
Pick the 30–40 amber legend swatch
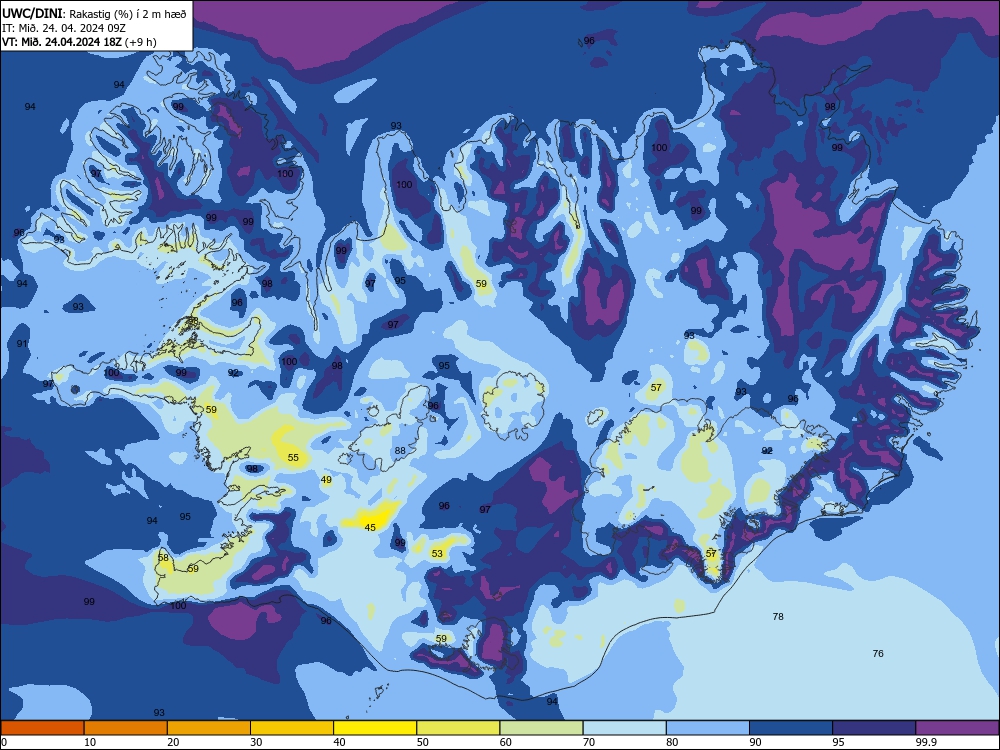tap(292, 728)
